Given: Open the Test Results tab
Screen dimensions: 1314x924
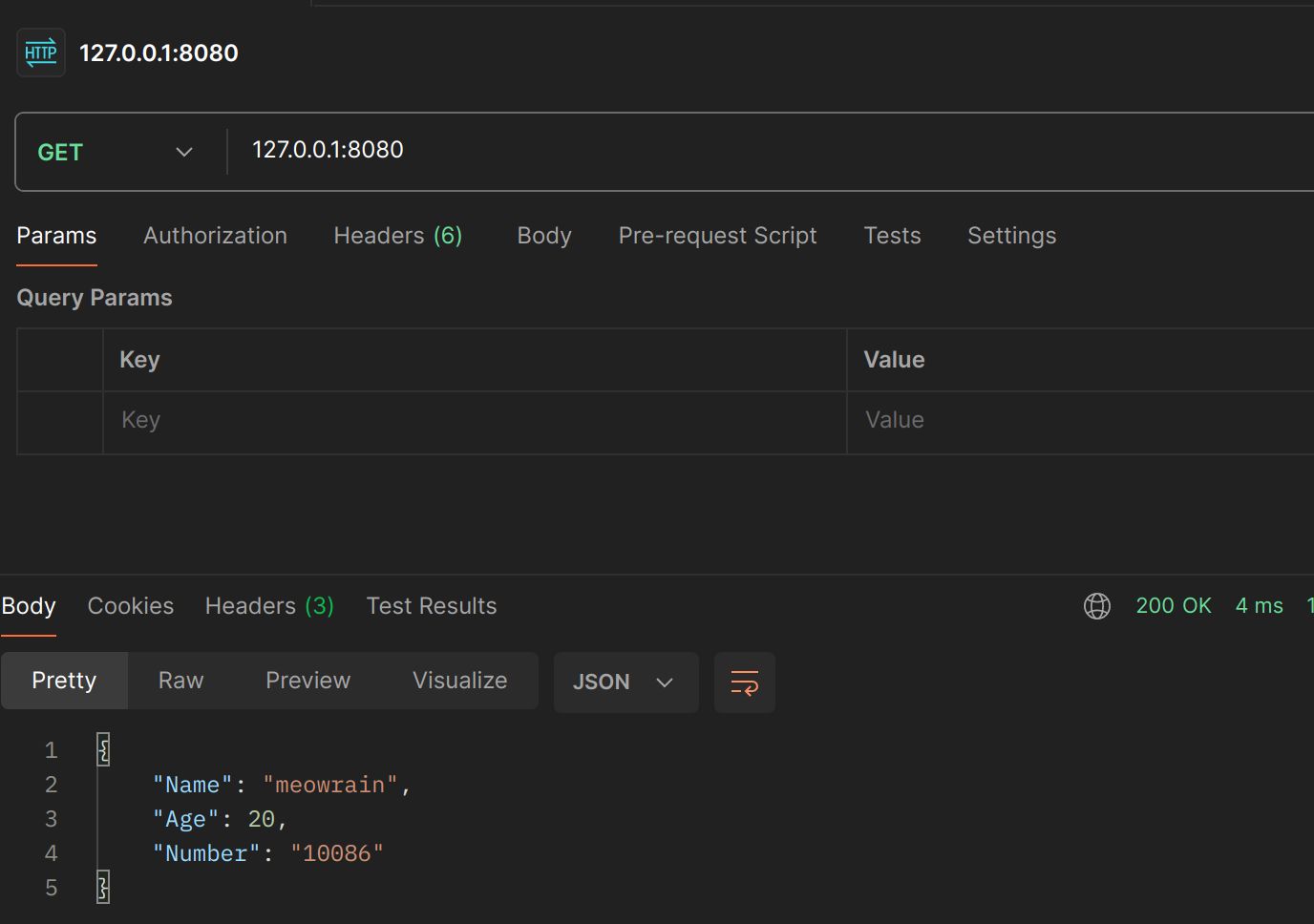Looking at the screenshot, I should pyautogui.click(x=432, y=606).
